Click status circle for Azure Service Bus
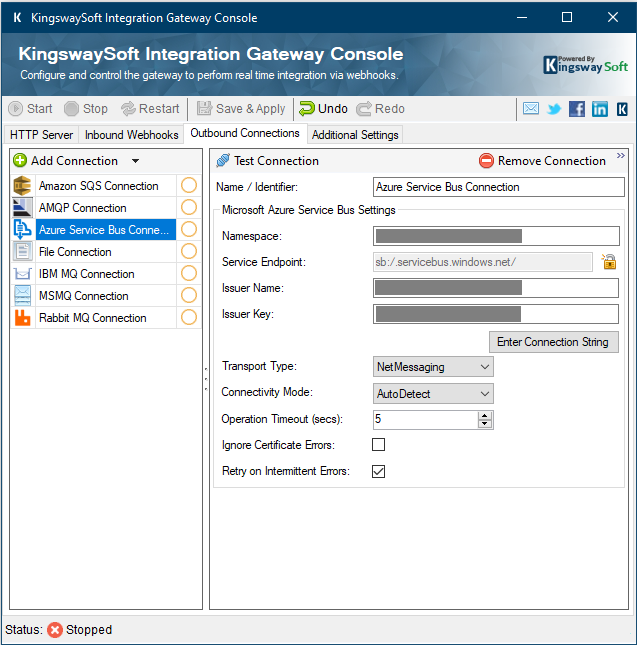 (x=189, y=230)
